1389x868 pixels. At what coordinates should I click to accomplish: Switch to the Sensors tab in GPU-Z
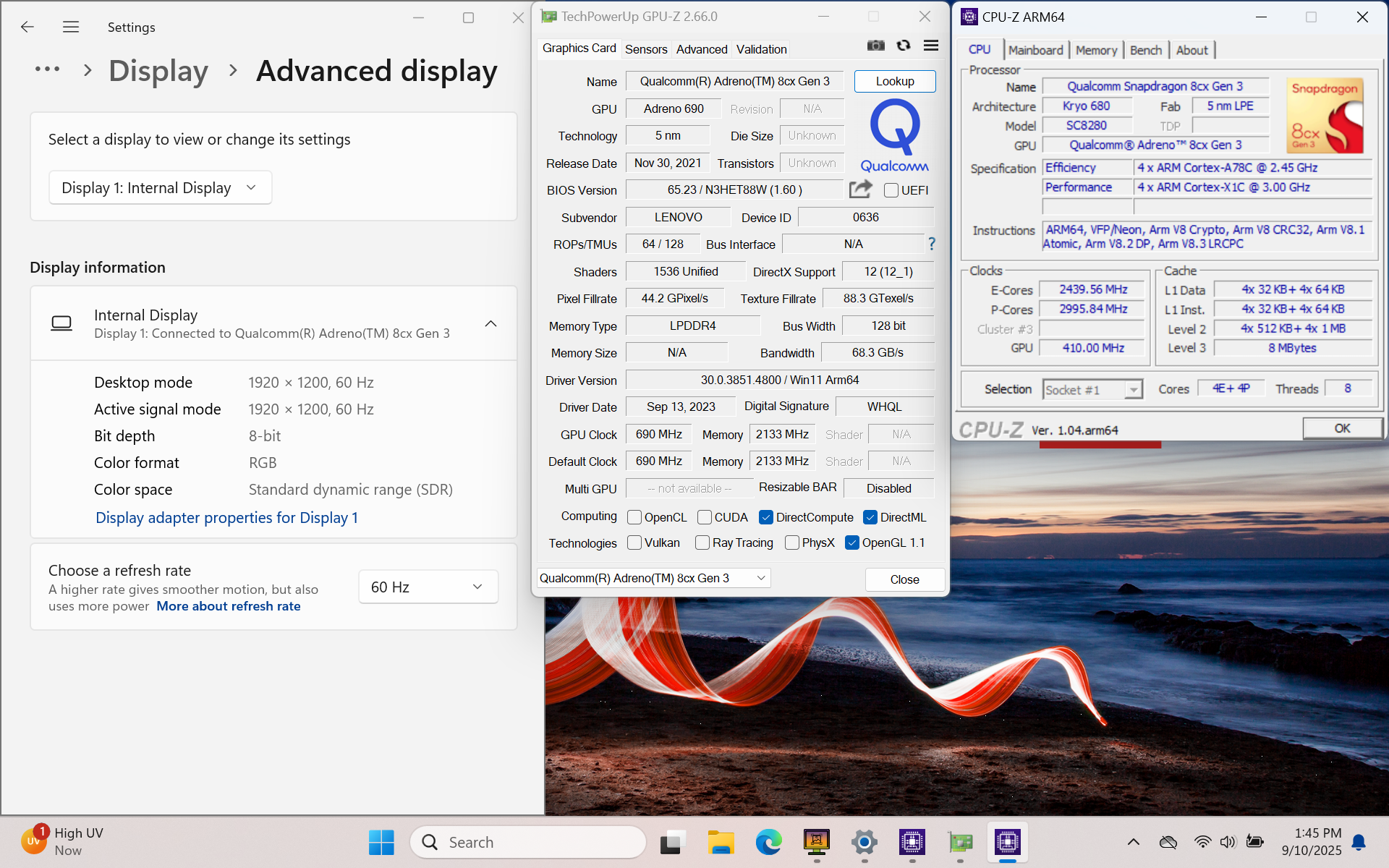pyautogui.click(x=646, y=49)
